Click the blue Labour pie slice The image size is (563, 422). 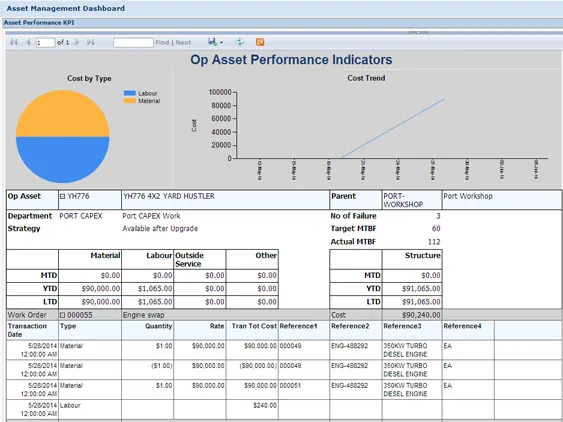pos(62,160)
